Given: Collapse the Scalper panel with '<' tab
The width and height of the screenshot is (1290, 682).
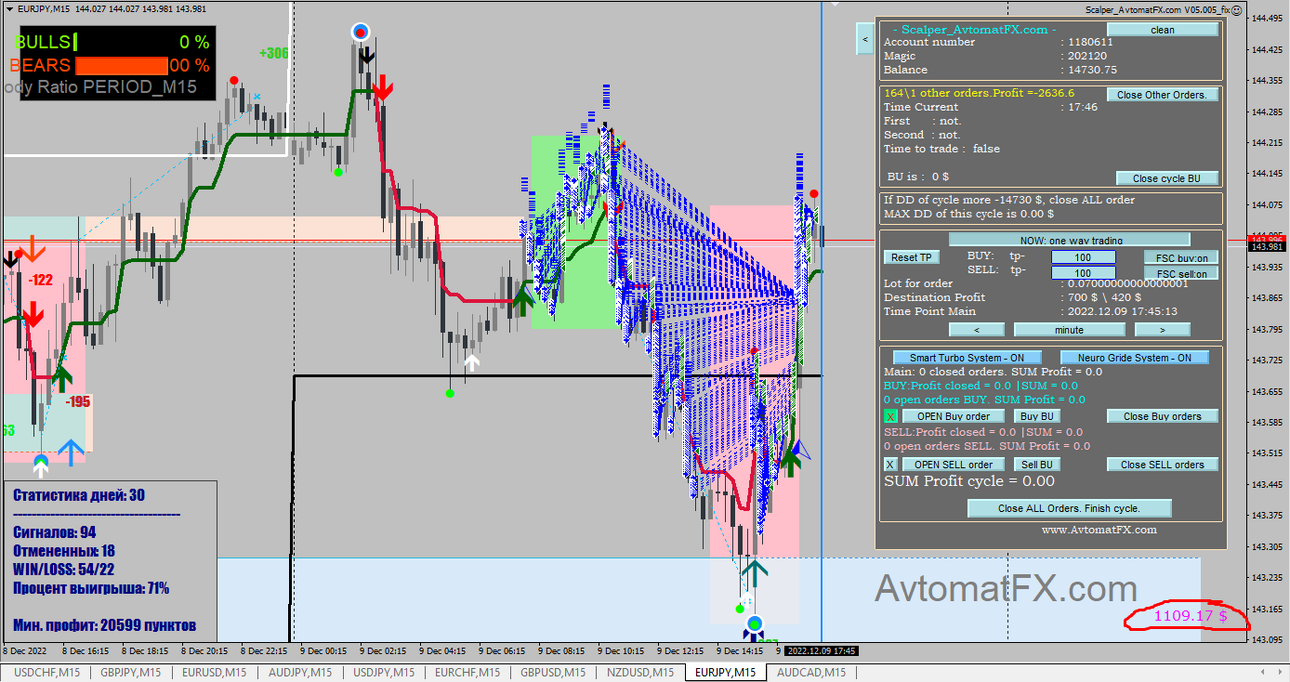Looking at the screenshot, I should (x=865, y=39).
